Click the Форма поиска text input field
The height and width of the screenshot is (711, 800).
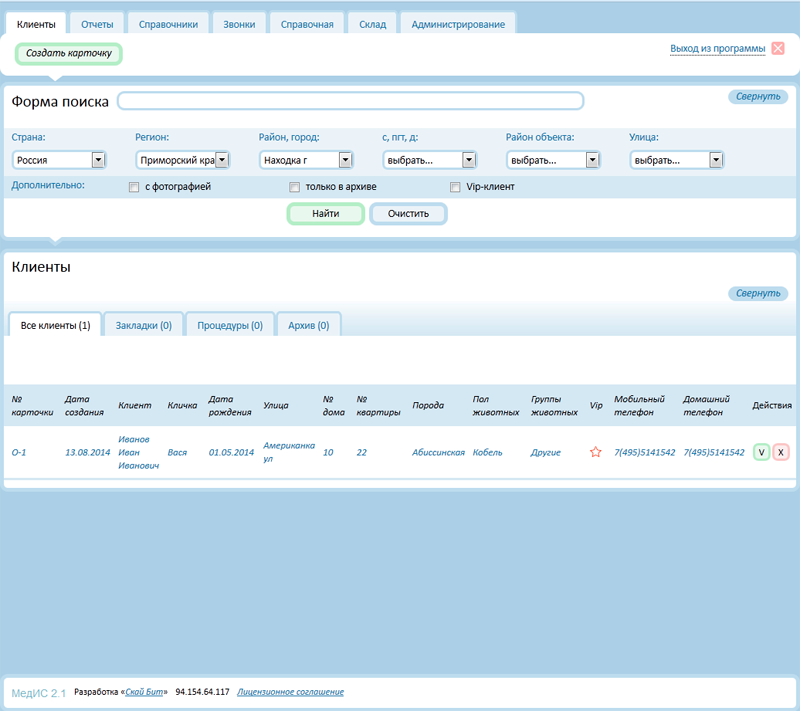350,101
